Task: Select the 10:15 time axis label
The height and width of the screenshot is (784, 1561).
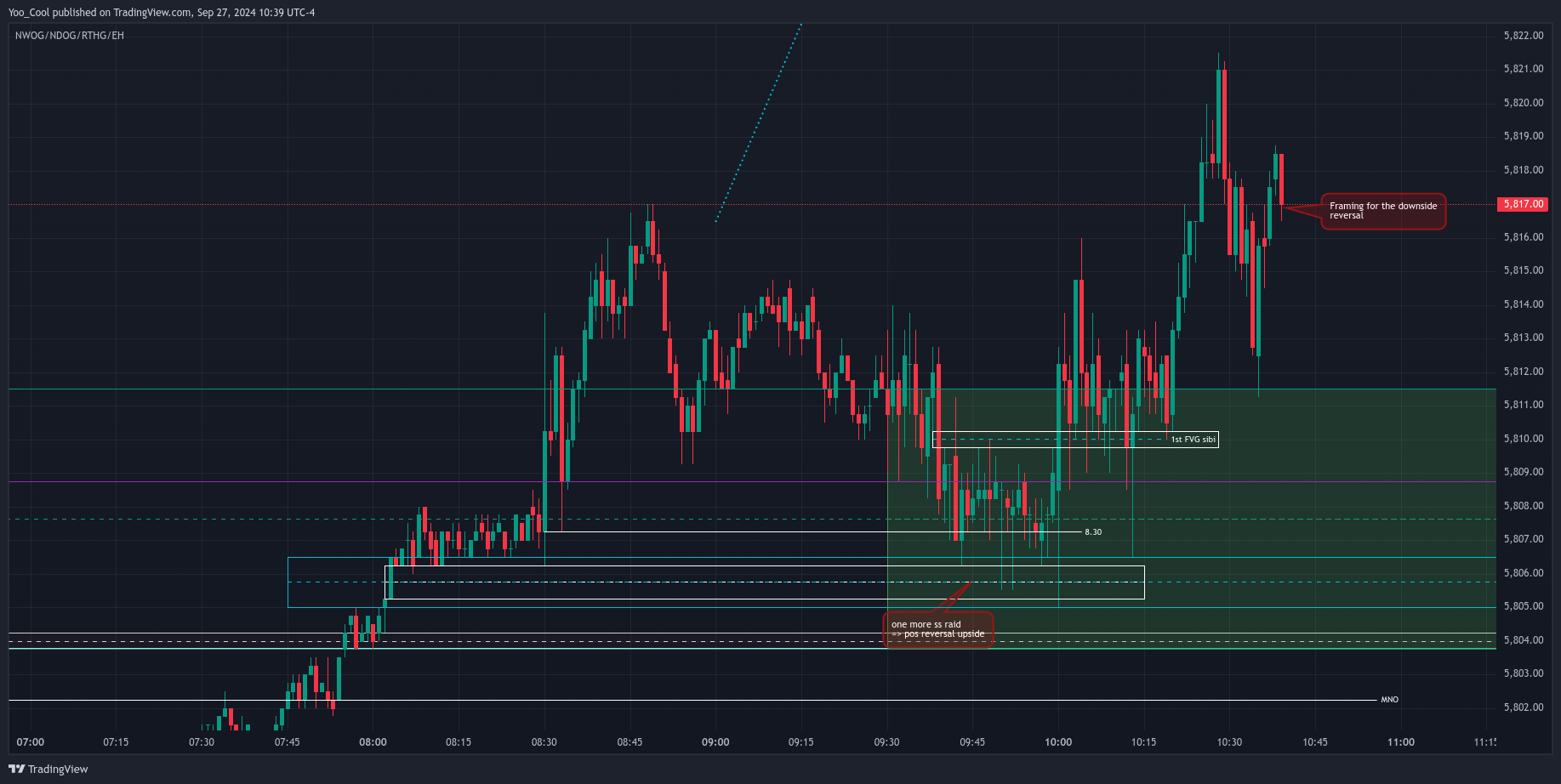Action: click(x=1144, y=742)
